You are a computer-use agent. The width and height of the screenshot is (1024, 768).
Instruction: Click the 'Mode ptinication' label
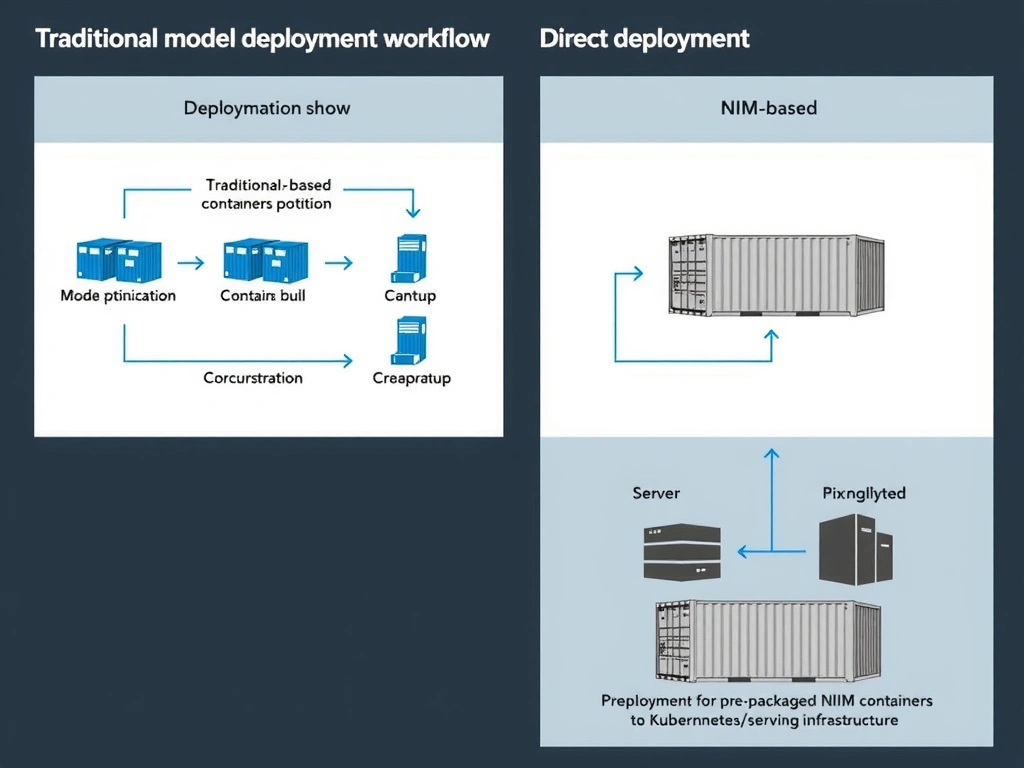coord(118,296)
